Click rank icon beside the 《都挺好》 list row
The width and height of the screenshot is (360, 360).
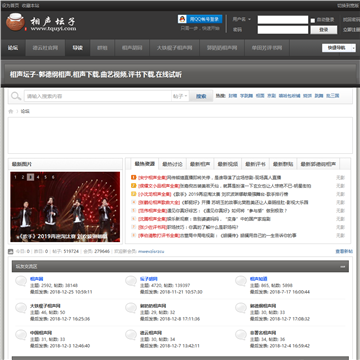(x=134, y=202)
